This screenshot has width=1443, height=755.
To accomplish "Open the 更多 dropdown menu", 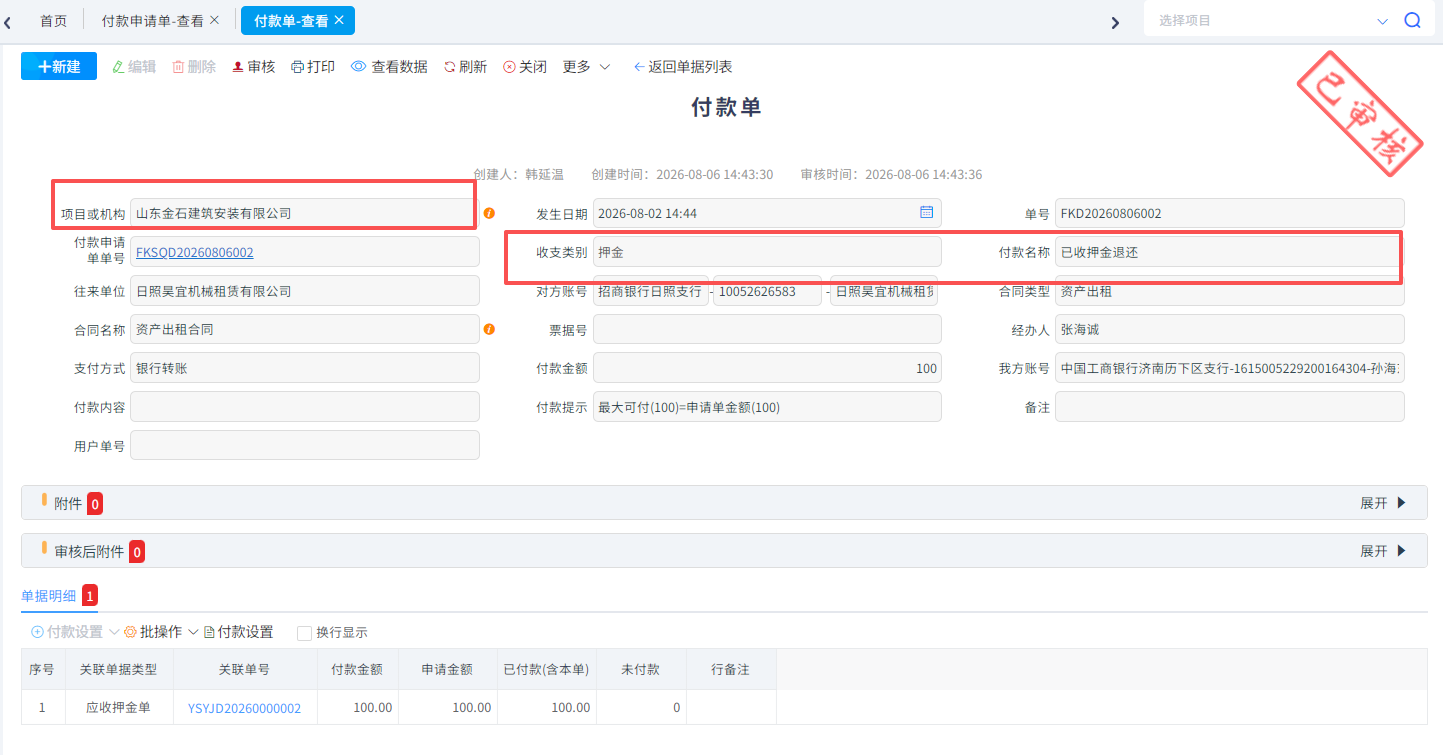I will click(587, 67).
